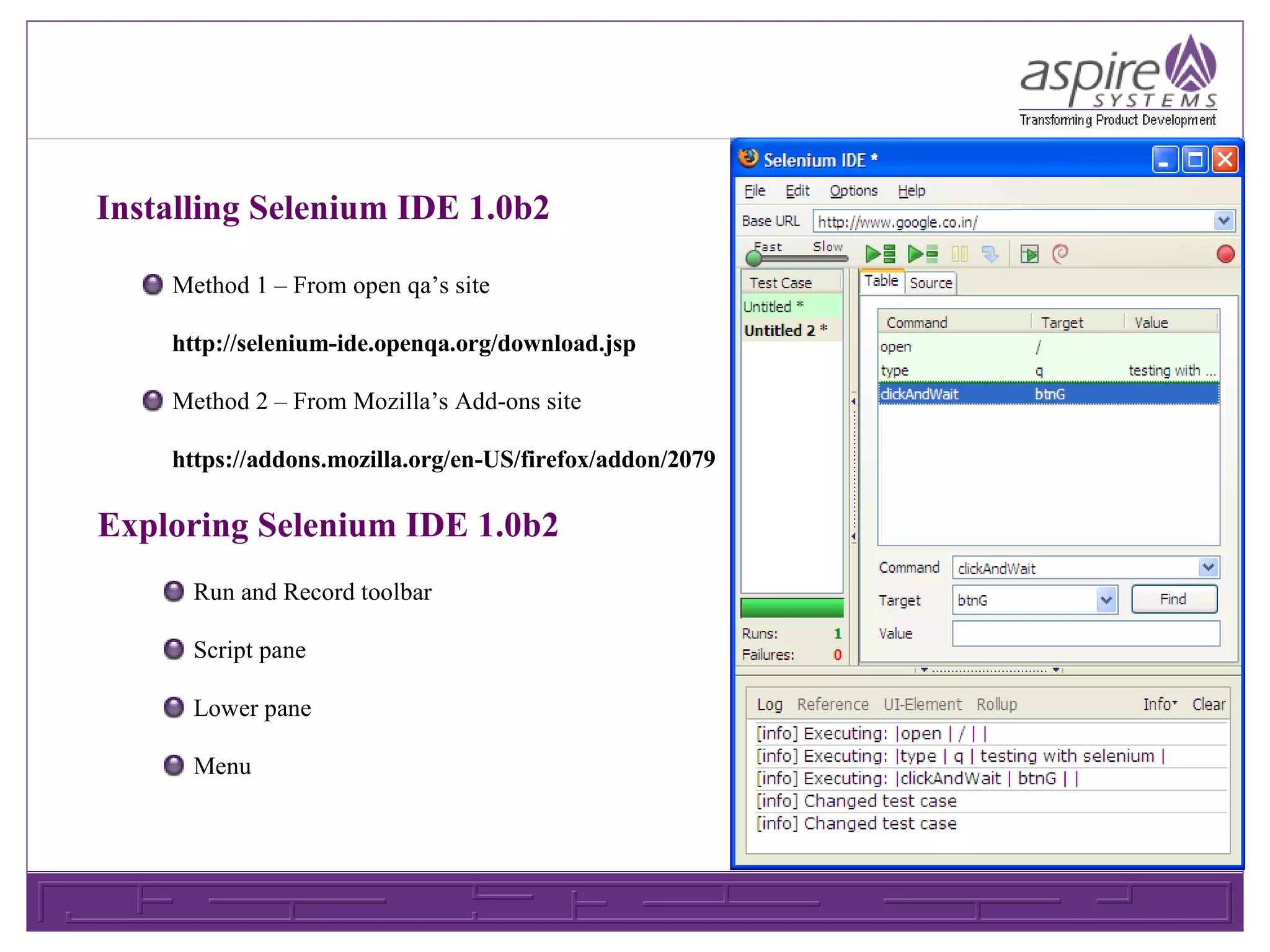The width and height of the screenshot is (1270, 952).
Task: Click Play entire test suite icon
Action: tap(880, 253)
